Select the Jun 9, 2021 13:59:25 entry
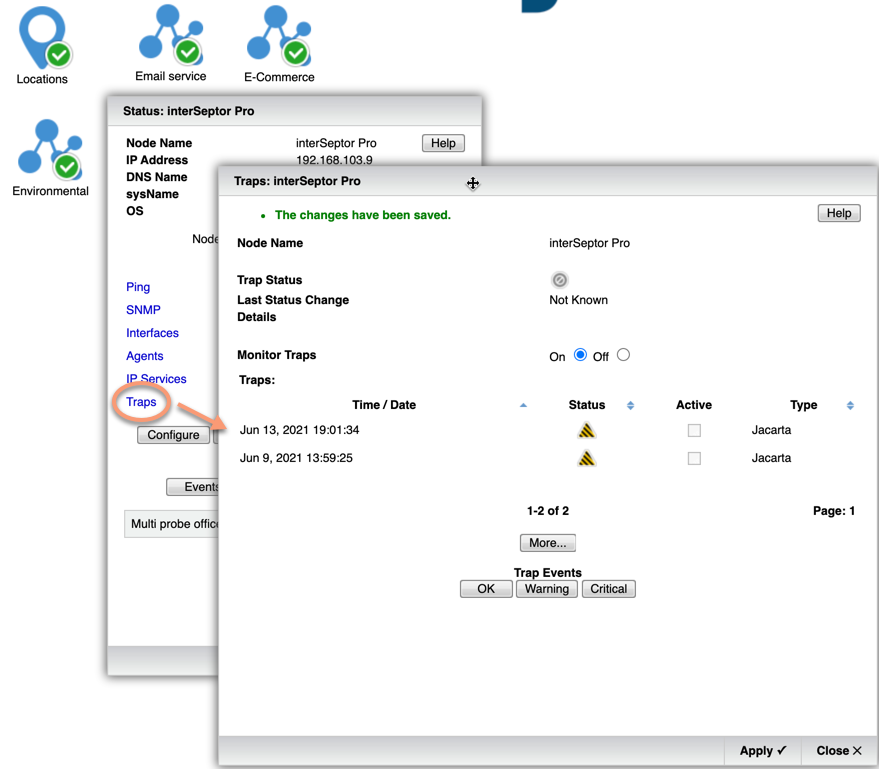This screenshot has height=769, width=879. [296, 458]
